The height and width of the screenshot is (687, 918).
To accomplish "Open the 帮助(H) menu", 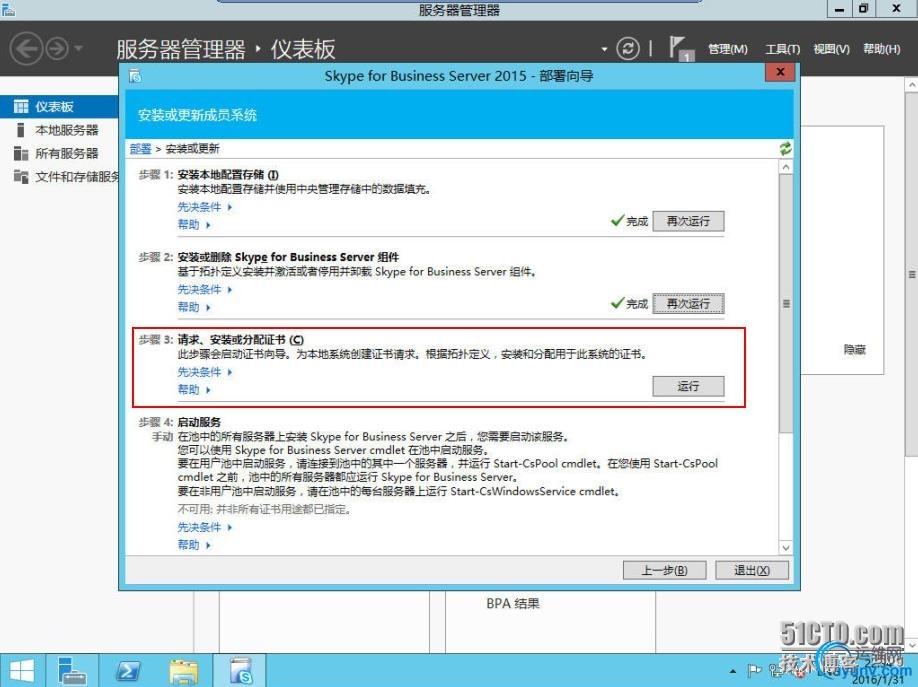I will 882,49.
